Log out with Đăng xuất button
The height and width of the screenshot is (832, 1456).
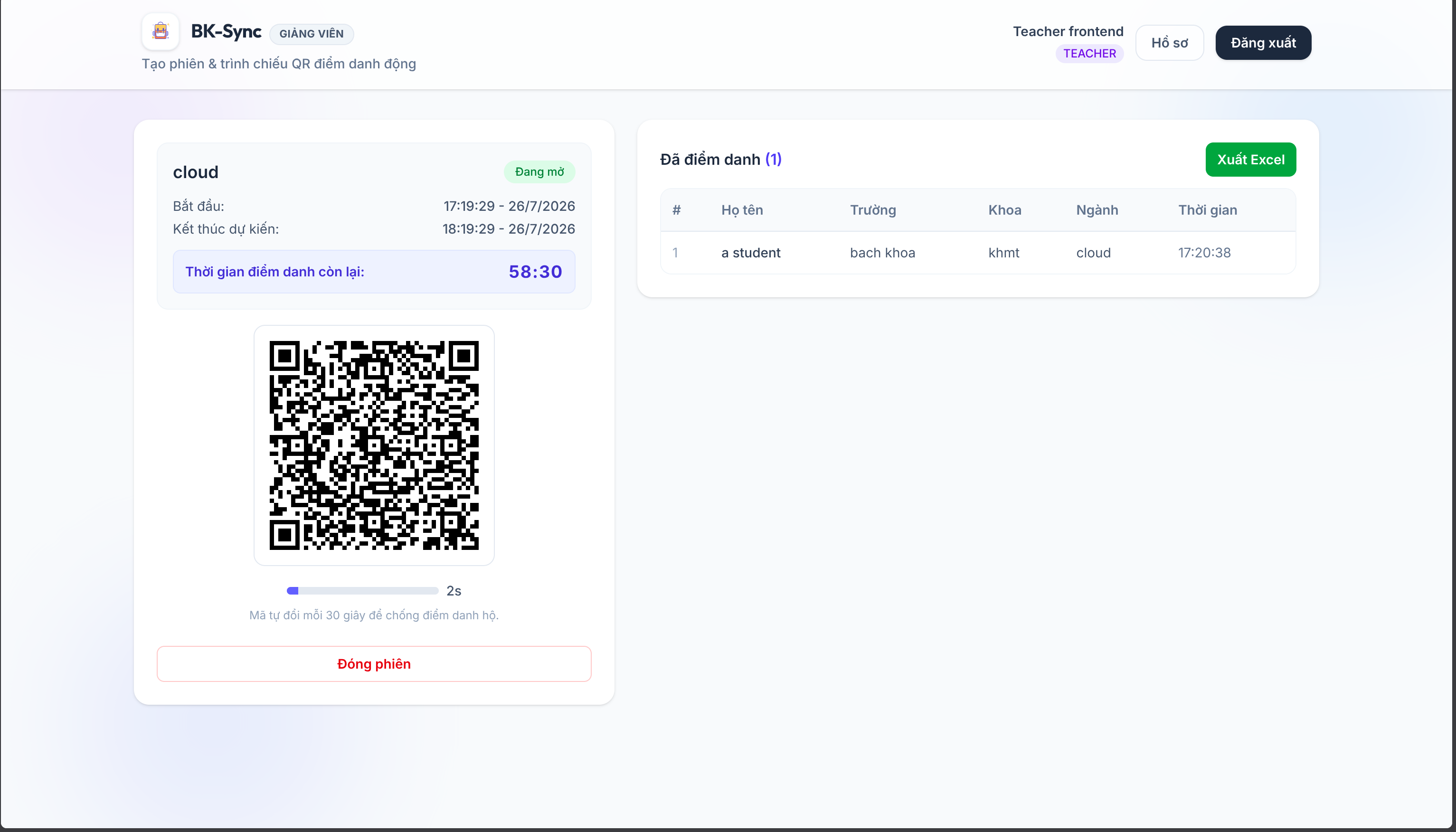point(1263,43)
